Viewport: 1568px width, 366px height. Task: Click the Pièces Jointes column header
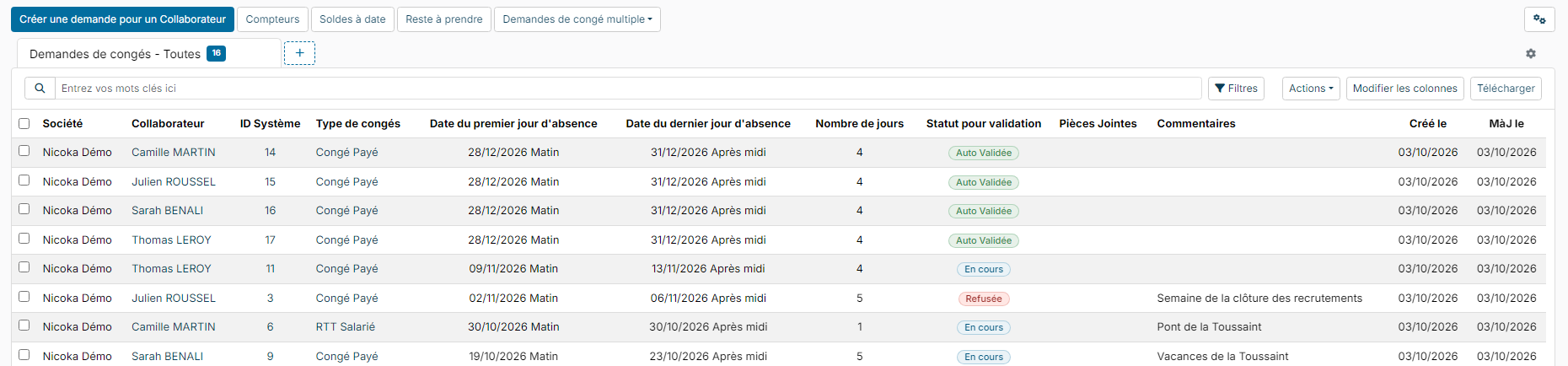1098,124
